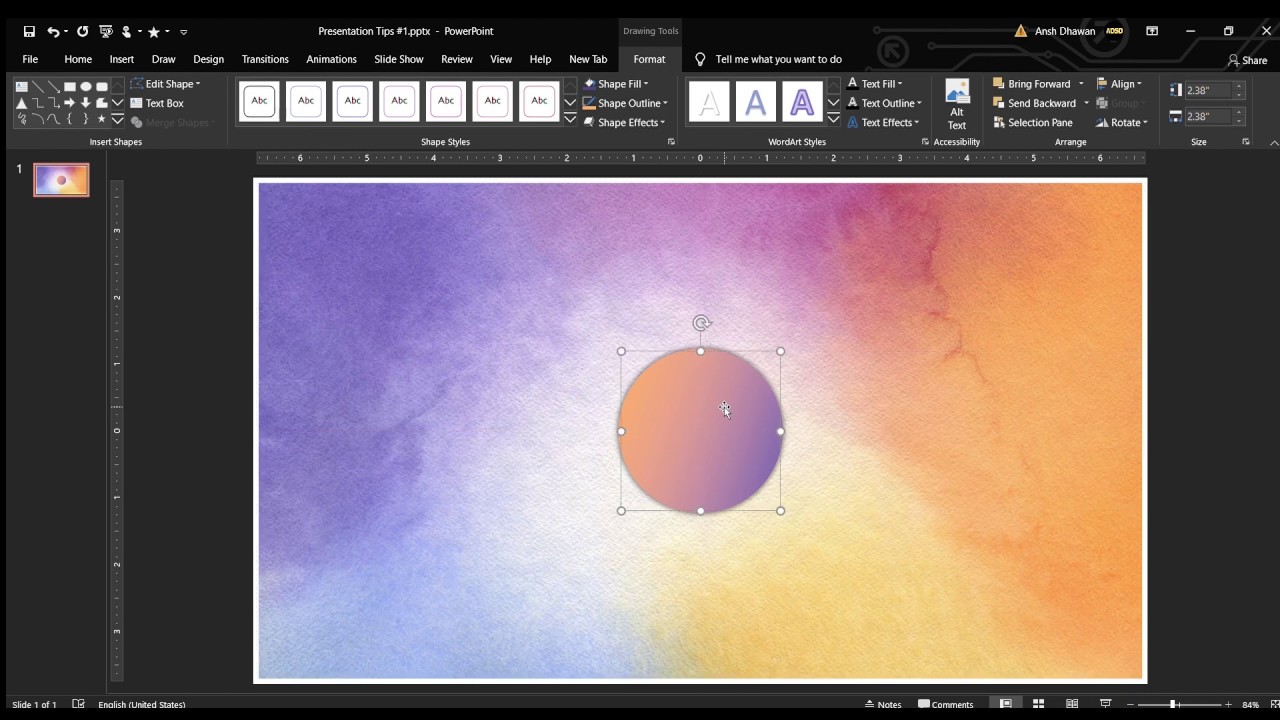Image resolution: width=1280 pixels, height=720 pixels.
Task: Open the Size group dialog launcher
Action: click(1245, 142)
